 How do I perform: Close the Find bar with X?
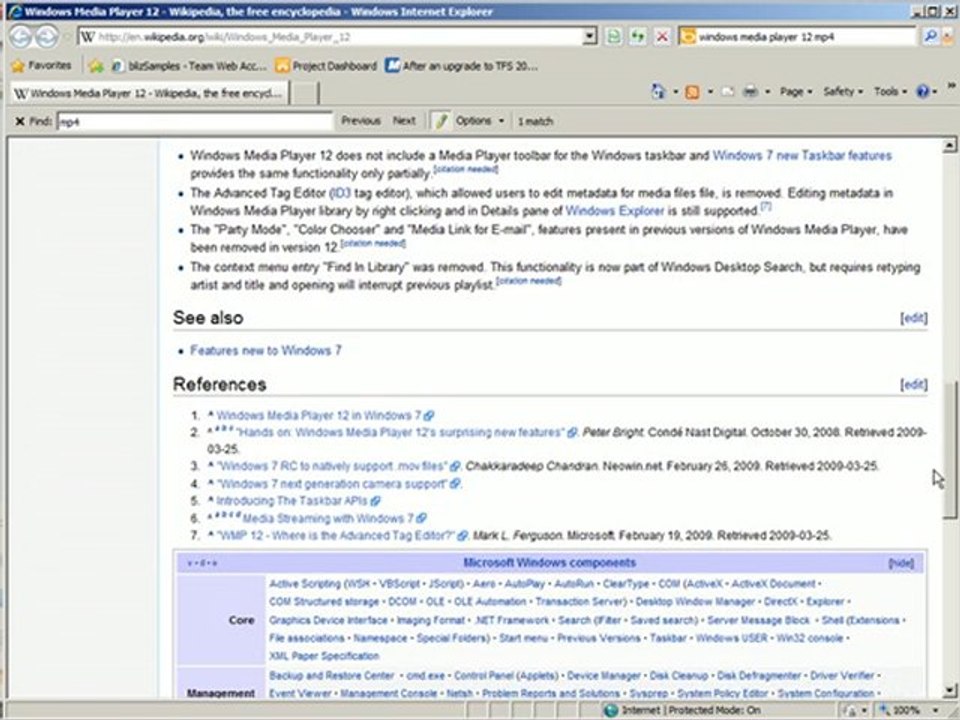click(20, 121)
